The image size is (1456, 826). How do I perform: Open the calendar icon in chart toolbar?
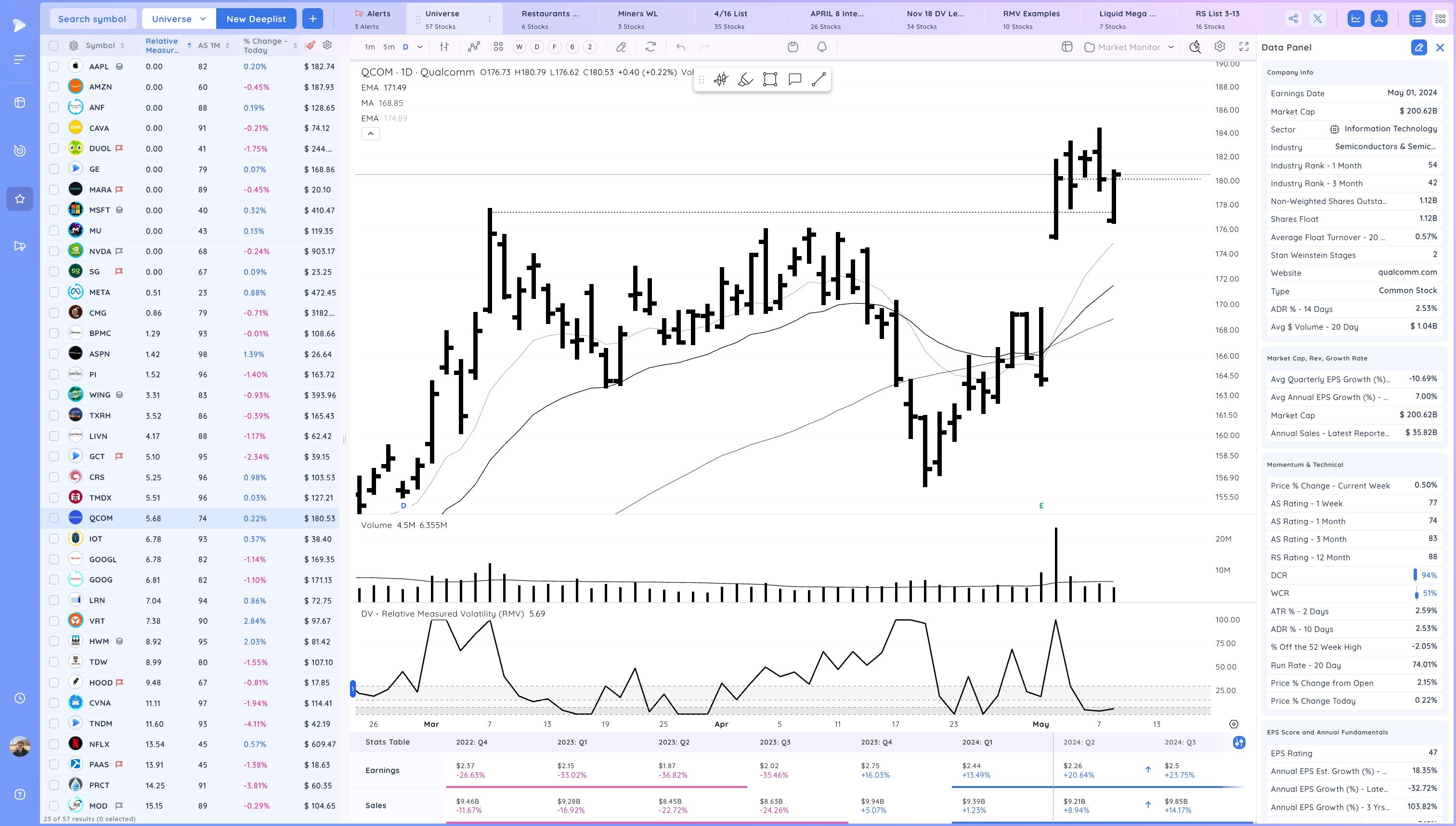(793, 47)
